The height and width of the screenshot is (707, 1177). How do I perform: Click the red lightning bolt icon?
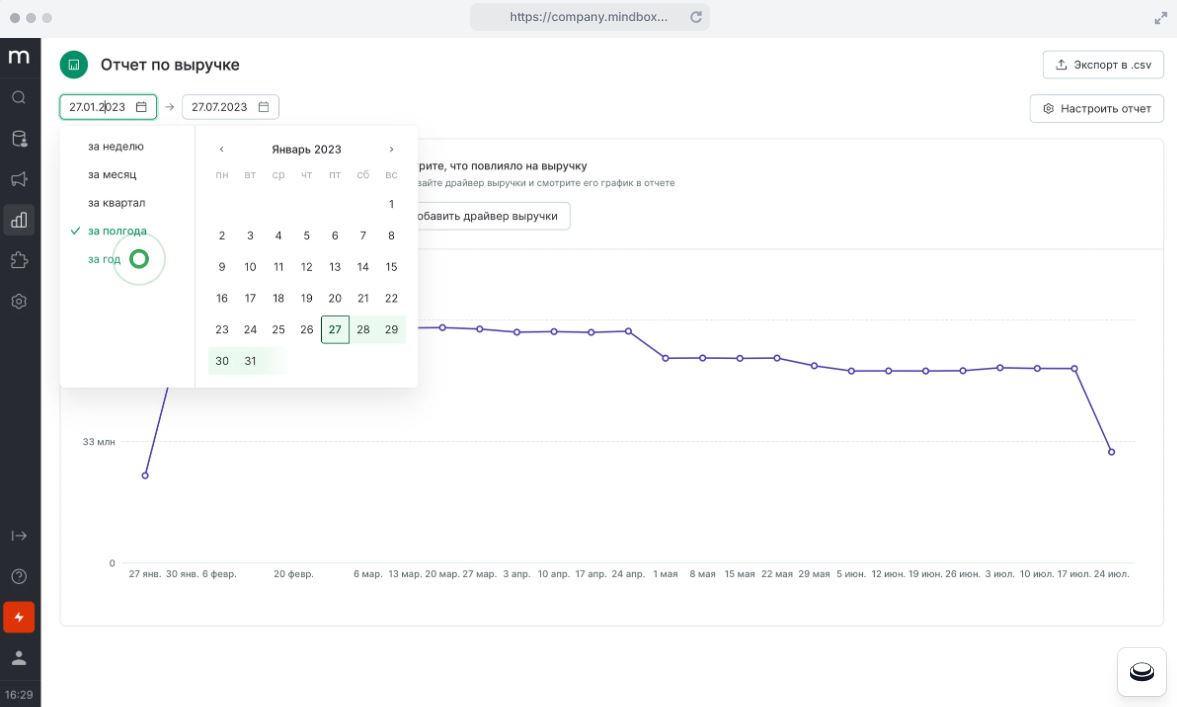coord(19,617)
